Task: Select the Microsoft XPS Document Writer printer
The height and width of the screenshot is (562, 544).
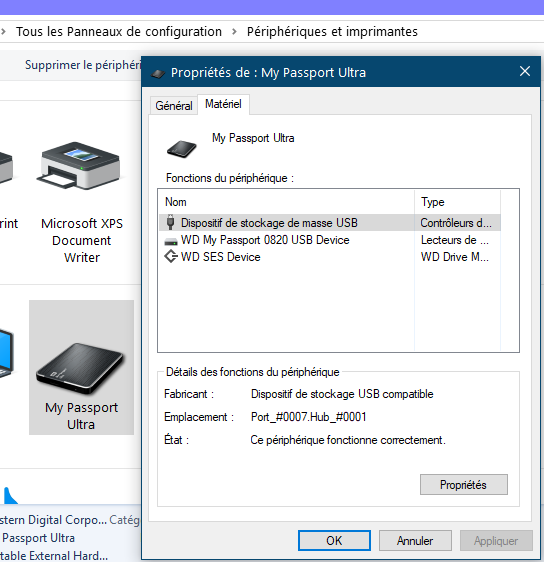Action: coord(81,203)
